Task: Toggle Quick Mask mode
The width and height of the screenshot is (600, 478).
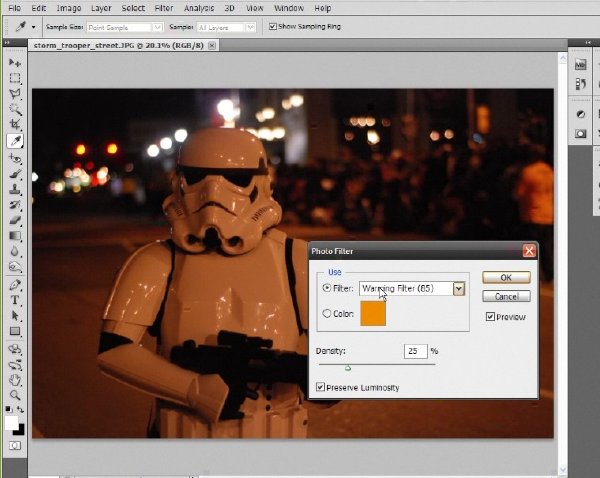Action: tap(15, 445)
